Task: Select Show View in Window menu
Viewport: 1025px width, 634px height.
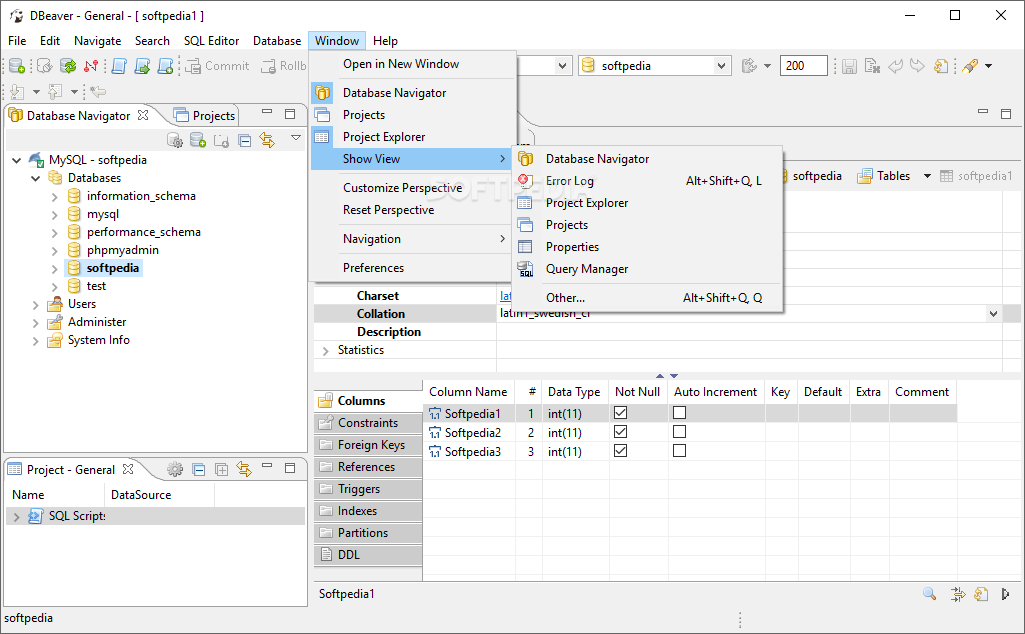Action: [413, 159]
